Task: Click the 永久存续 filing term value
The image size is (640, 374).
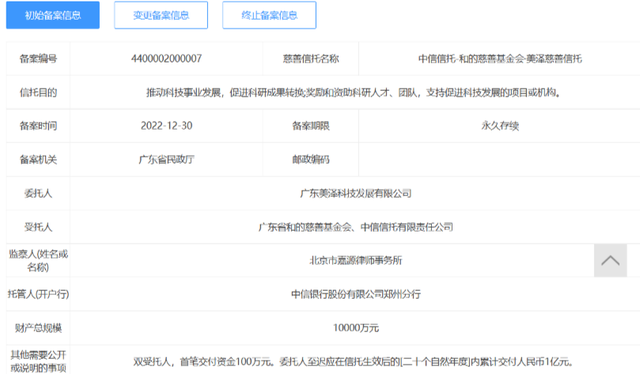Action: (500, 126)
